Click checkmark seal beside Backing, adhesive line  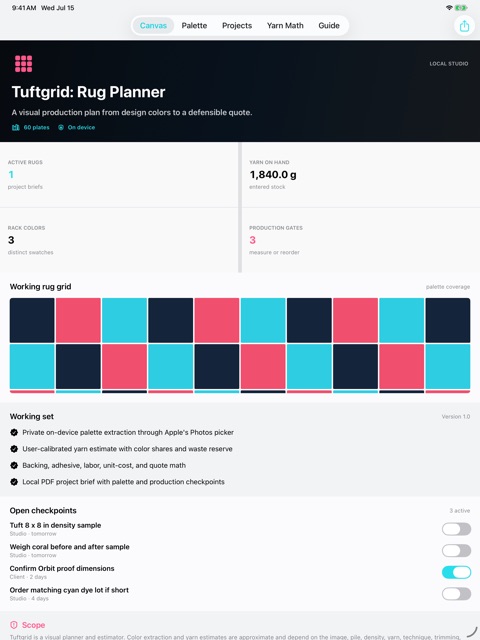[14, 465]
